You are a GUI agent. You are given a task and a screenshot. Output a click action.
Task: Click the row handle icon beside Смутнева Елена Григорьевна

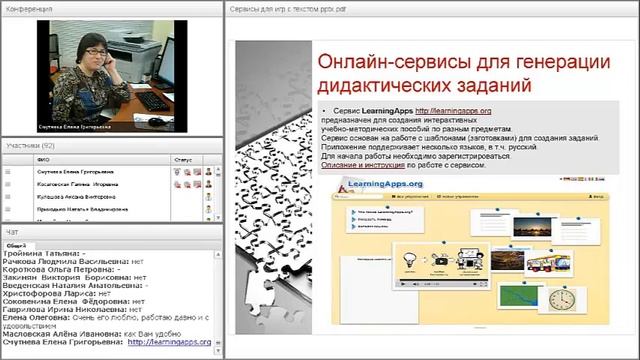8,172
